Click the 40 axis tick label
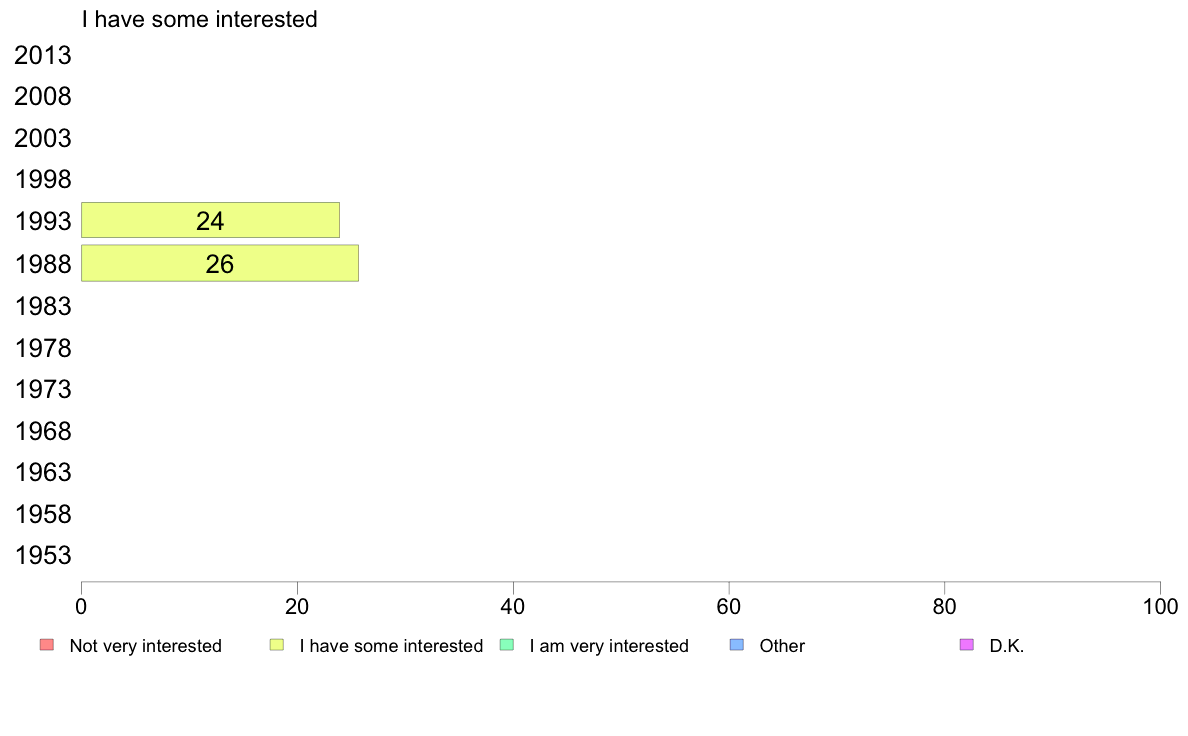The height and width of the screenshot is (736, 1188). (x=513, y=607)
